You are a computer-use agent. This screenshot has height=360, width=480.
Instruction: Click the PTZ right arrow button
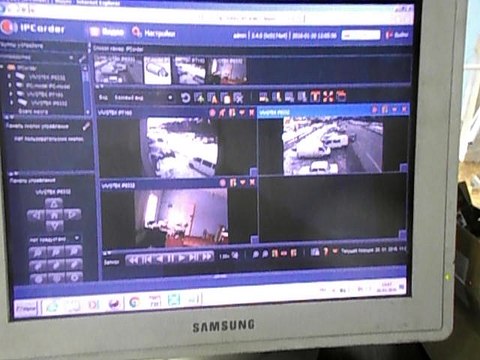[72, 214]
